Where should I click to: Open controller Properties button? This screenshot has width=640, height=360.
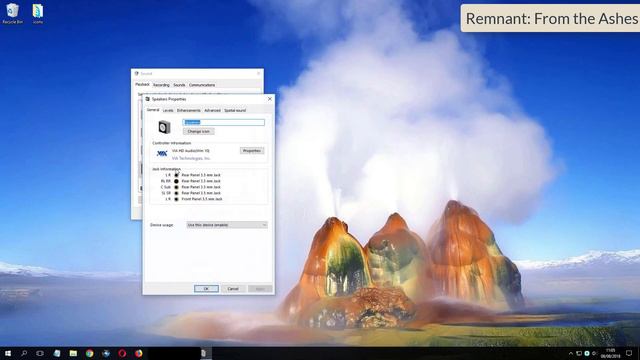pos(252,151)
